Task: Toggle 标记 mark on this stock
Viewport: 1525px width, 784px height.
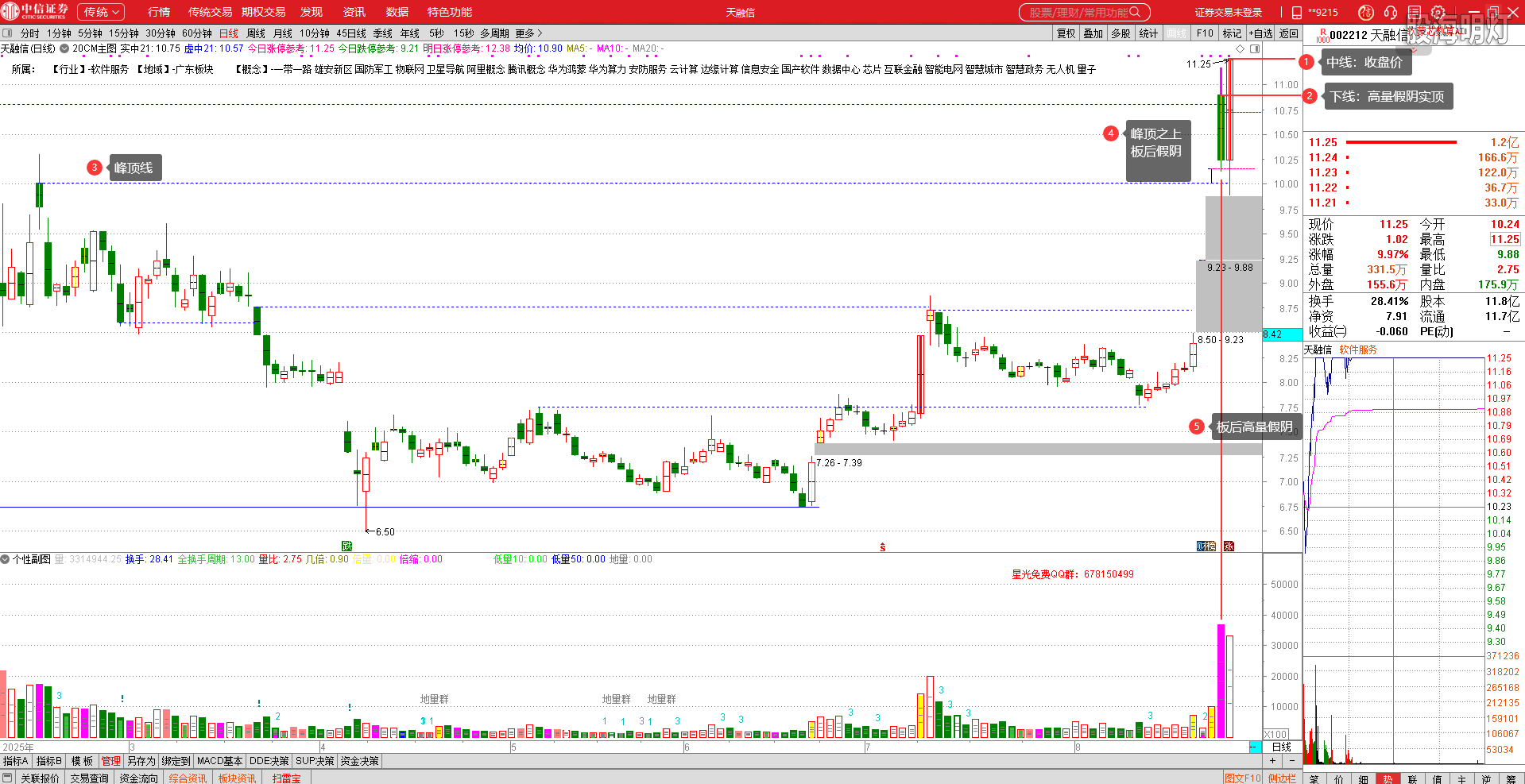Action: click(1232, 33)
